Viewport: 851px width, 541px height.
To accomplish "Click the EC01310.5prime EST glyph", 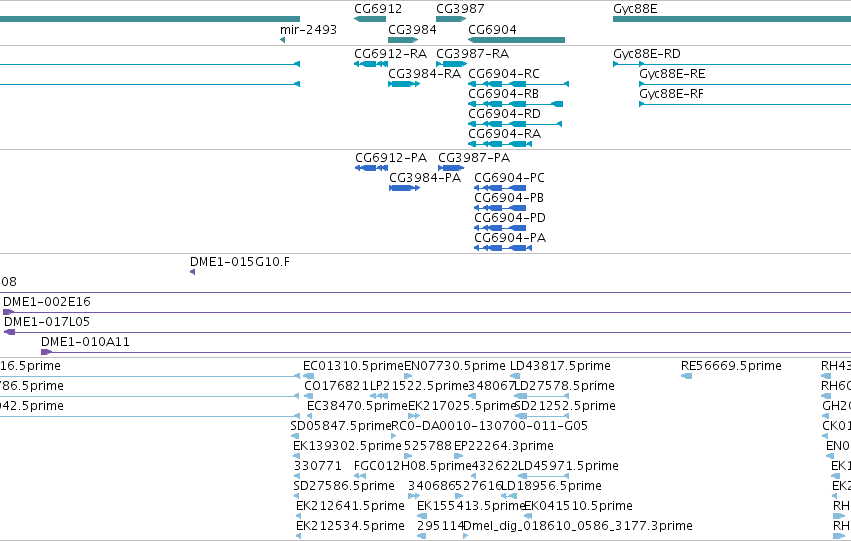I will pos(308,376).
